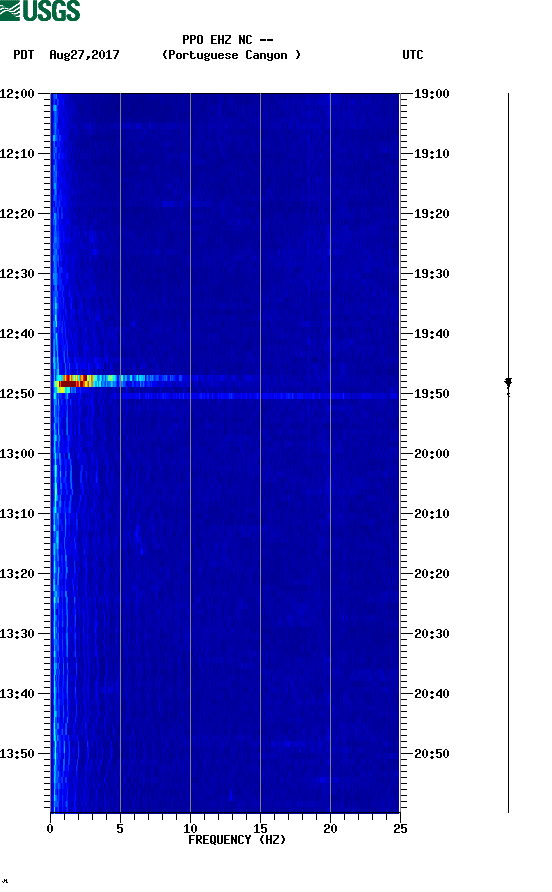Screen dimensions: 552x892
Task: Click the '13:00' PDT time label
Action: tap(17, 454)
